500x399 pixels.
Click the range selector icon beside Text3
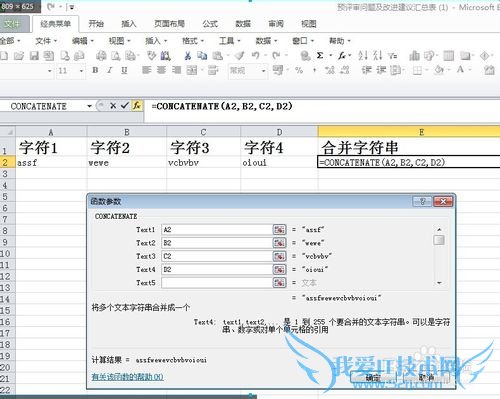click(x=279, y=256)
